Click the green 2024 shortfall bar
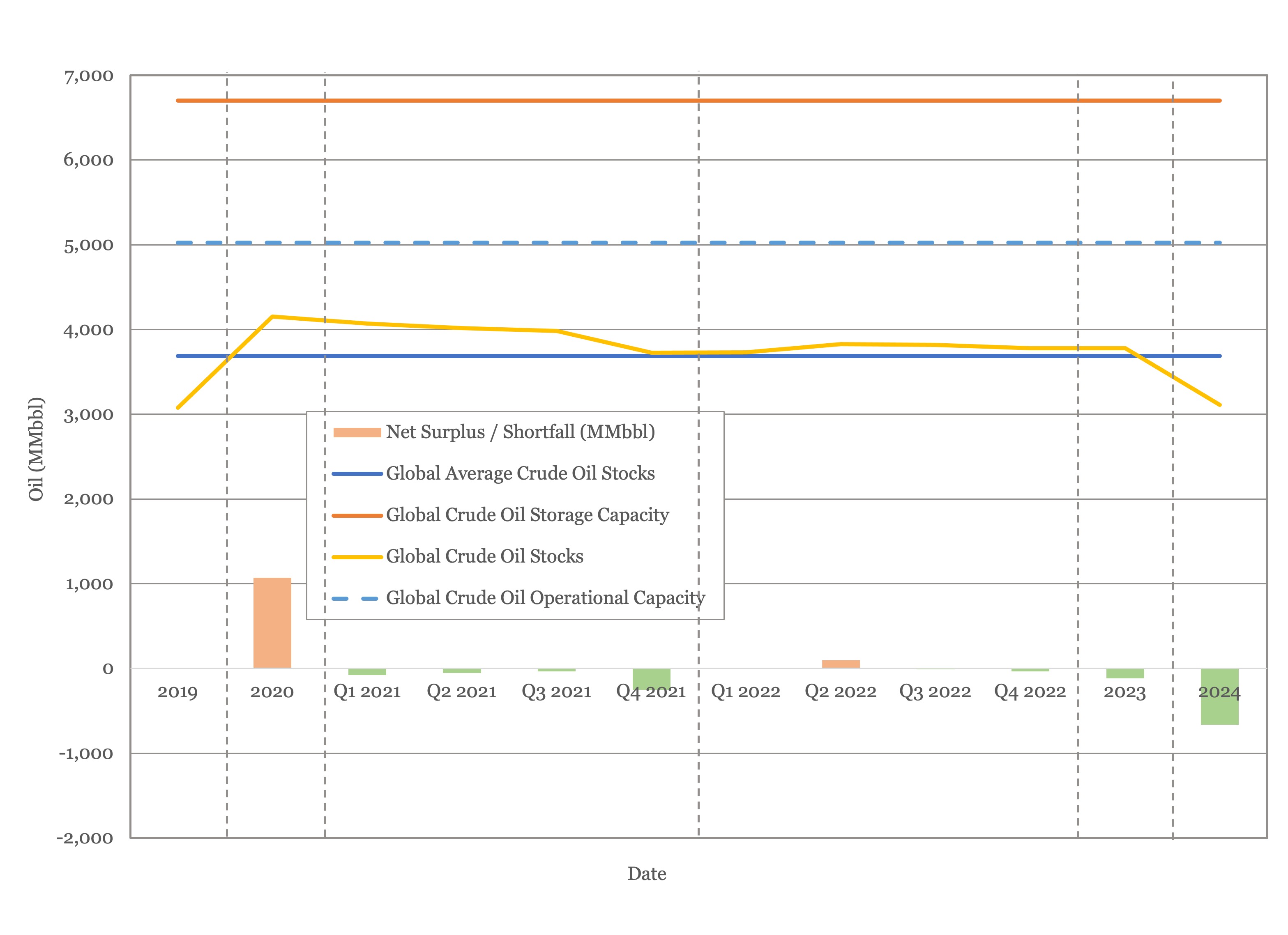The height and width of the screenshot is (935, 1288). tap(1219, 696)
